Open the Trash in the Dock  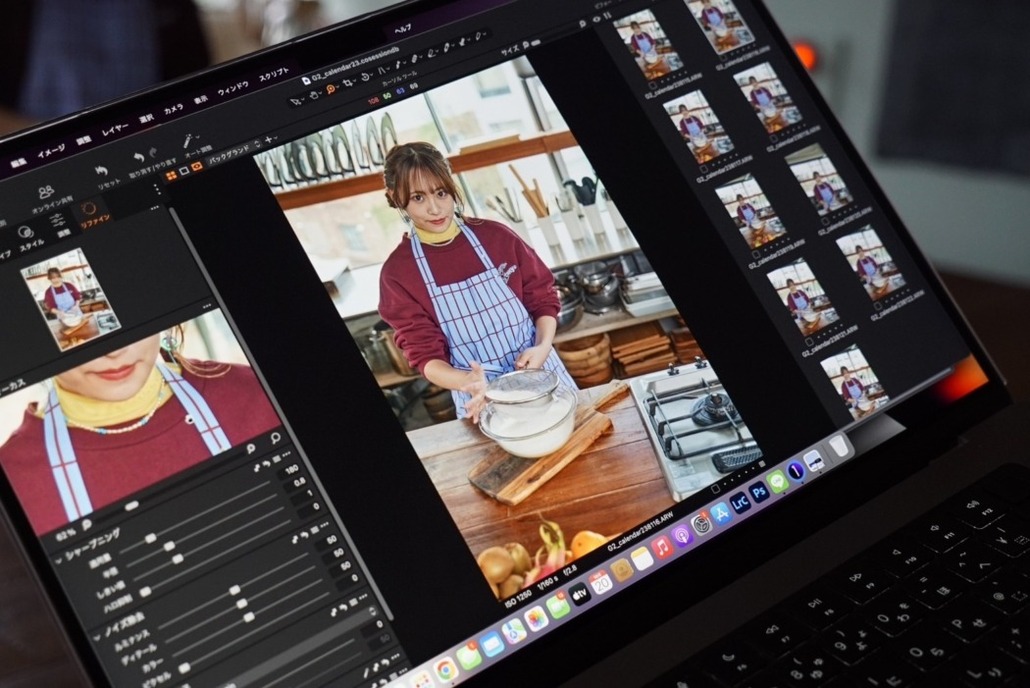[838, 447]
